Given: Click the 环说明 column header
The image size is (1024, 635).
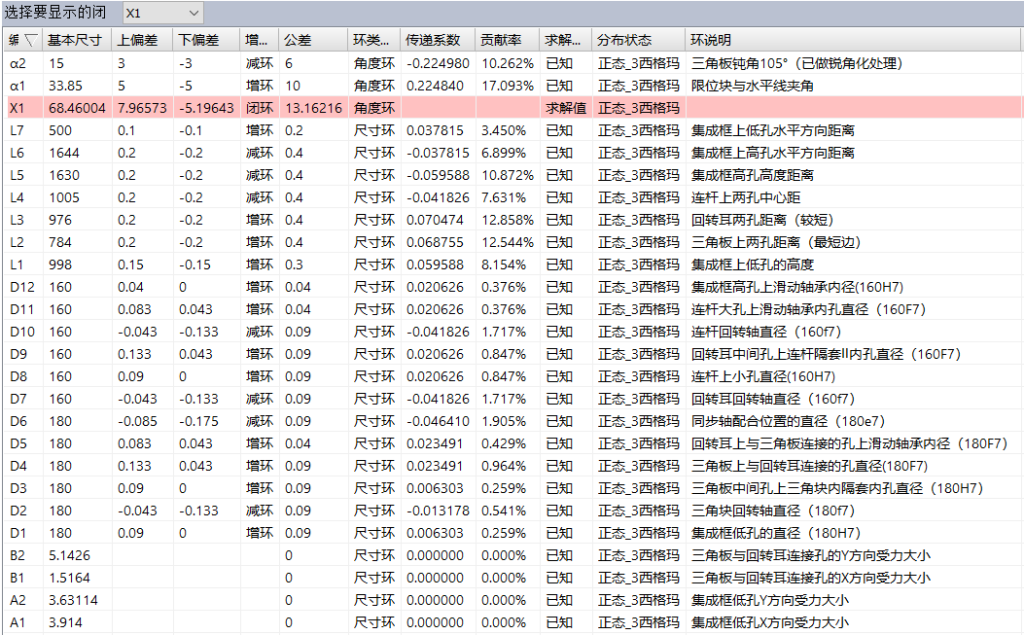Looking at the screenshot, I should click(710, 41).
